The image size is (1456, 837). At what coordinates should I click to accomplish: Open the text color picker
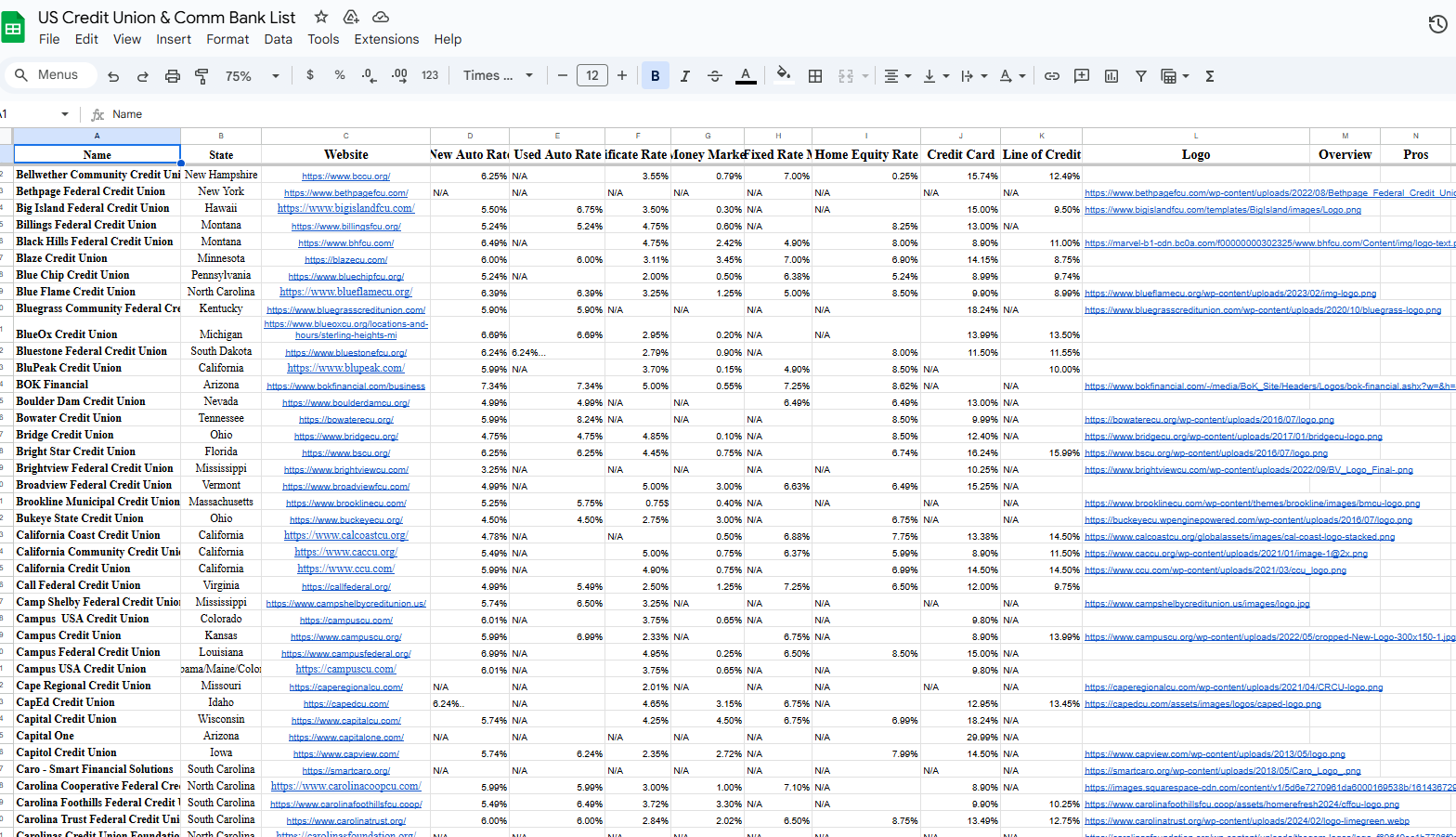[x=746, y=76]
